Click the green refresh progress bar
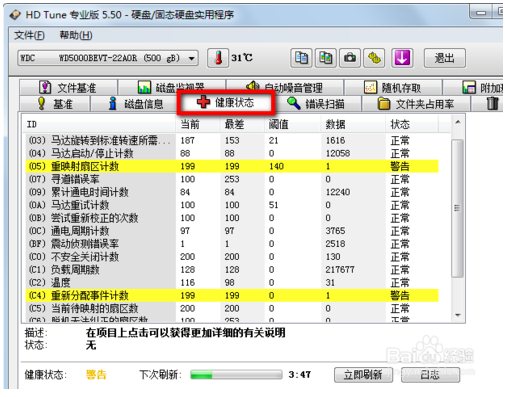The width and height of the screenshot is (505, 397). (x=236, y=375)
